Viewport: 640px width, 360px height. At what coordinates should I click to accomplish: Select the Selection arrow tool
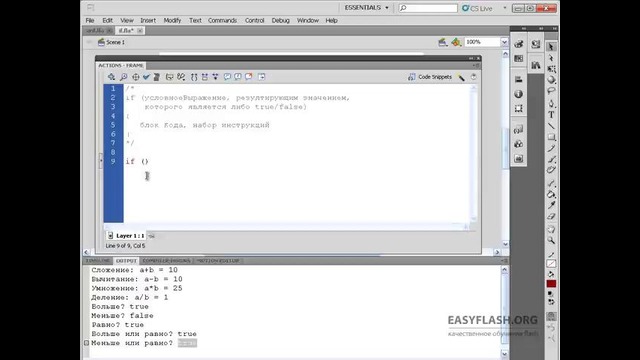[551, 47]
